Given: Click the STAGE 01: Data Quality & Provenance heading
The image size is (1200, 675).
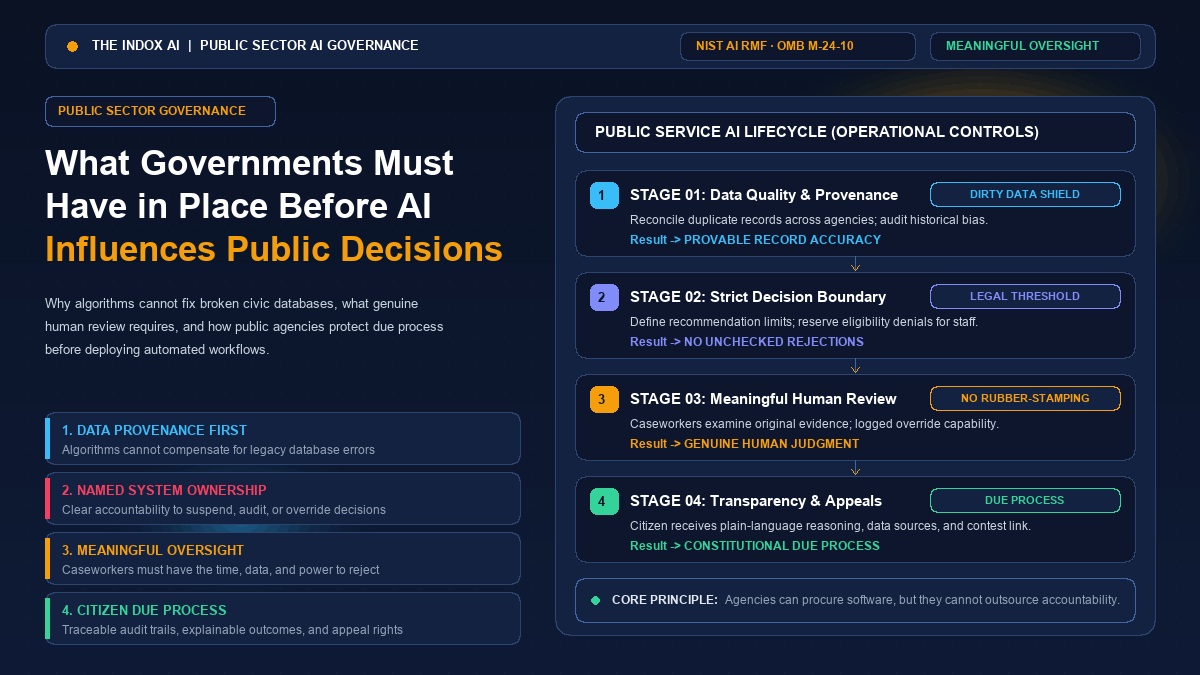Looking at the screenshot, I should (763, 195).
